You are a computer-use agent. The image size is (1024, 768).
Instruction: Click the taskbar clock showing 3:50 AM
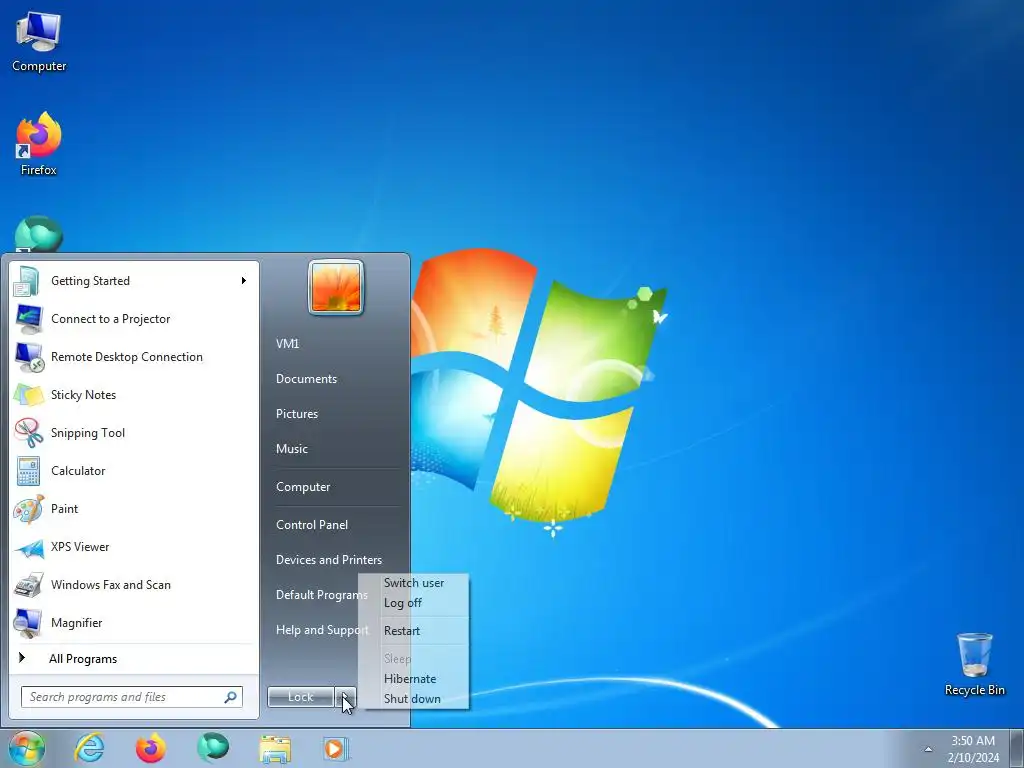point(973,749)
